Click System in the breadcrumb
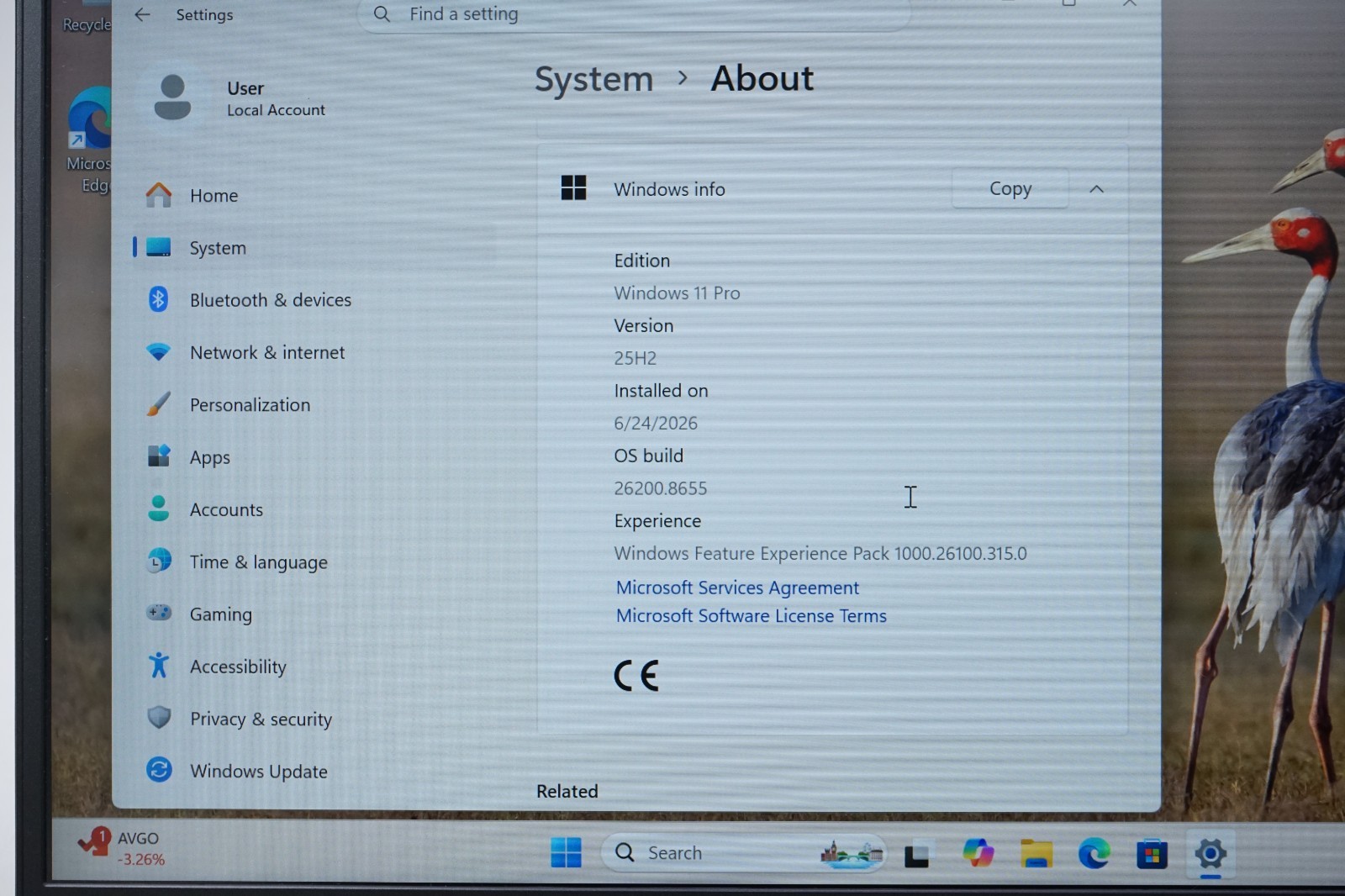Image resolution: width=1345 pixels, height=896 pixels. (x=593, y=79)
